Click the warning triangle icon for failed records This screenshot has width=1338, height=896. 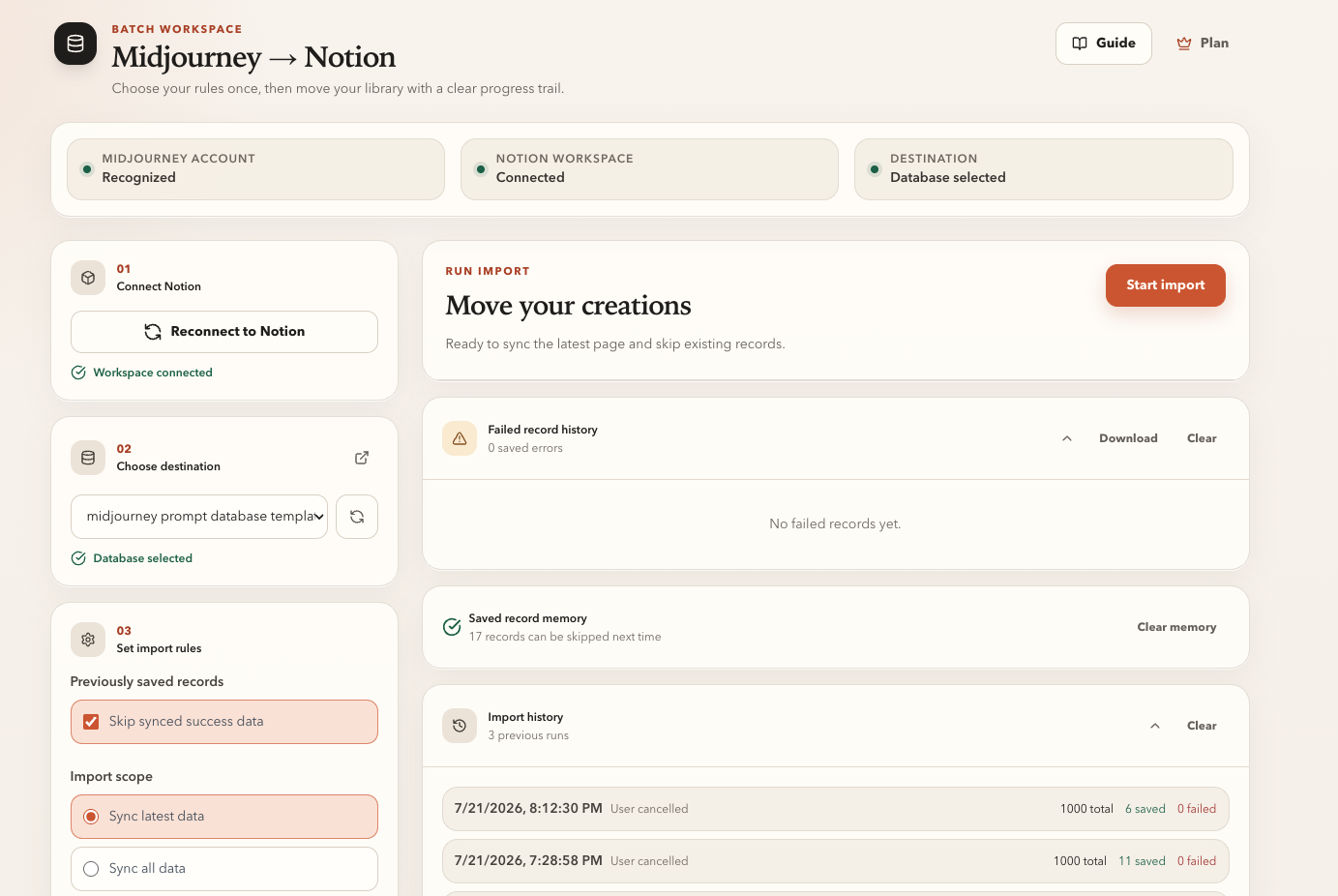point(460,438)
